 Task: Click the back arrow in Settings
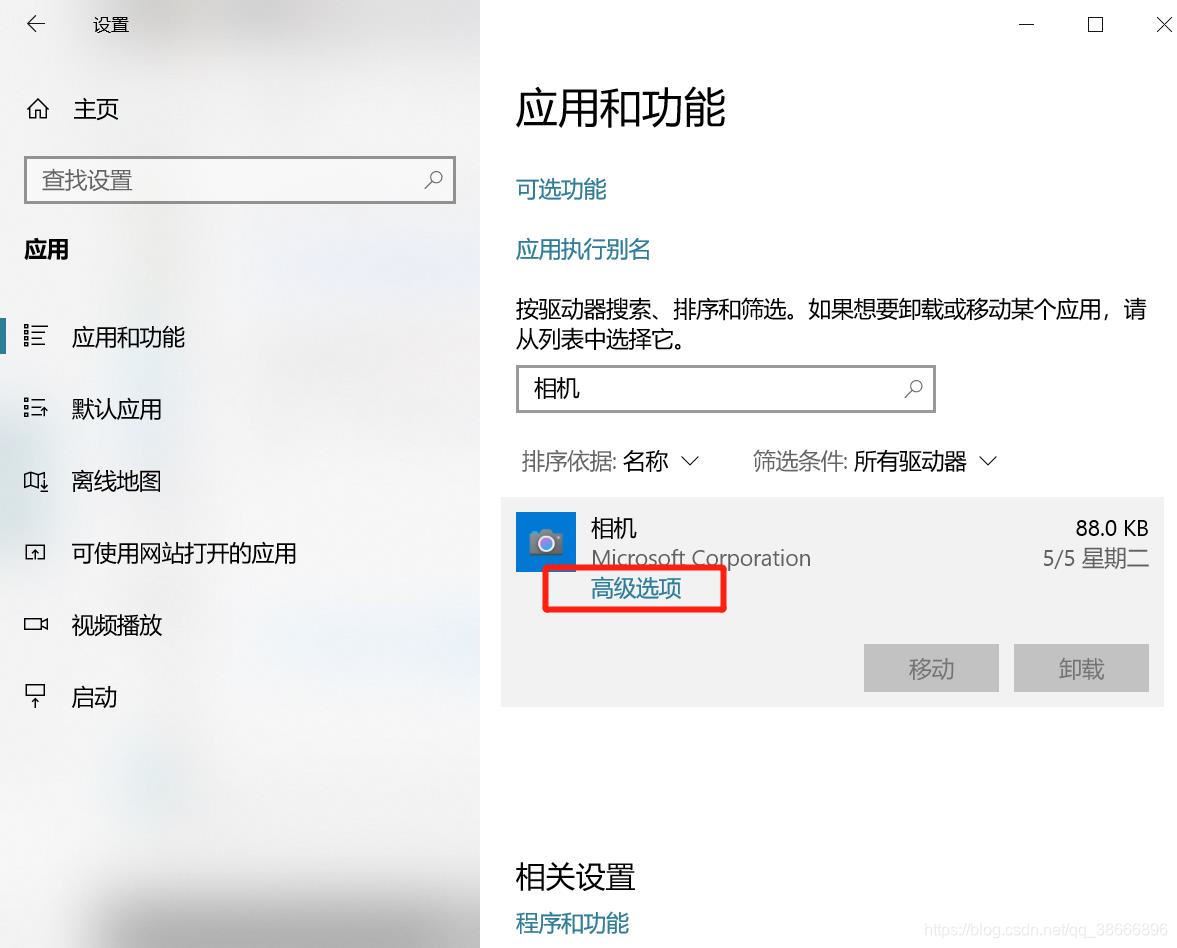[35, 24]
